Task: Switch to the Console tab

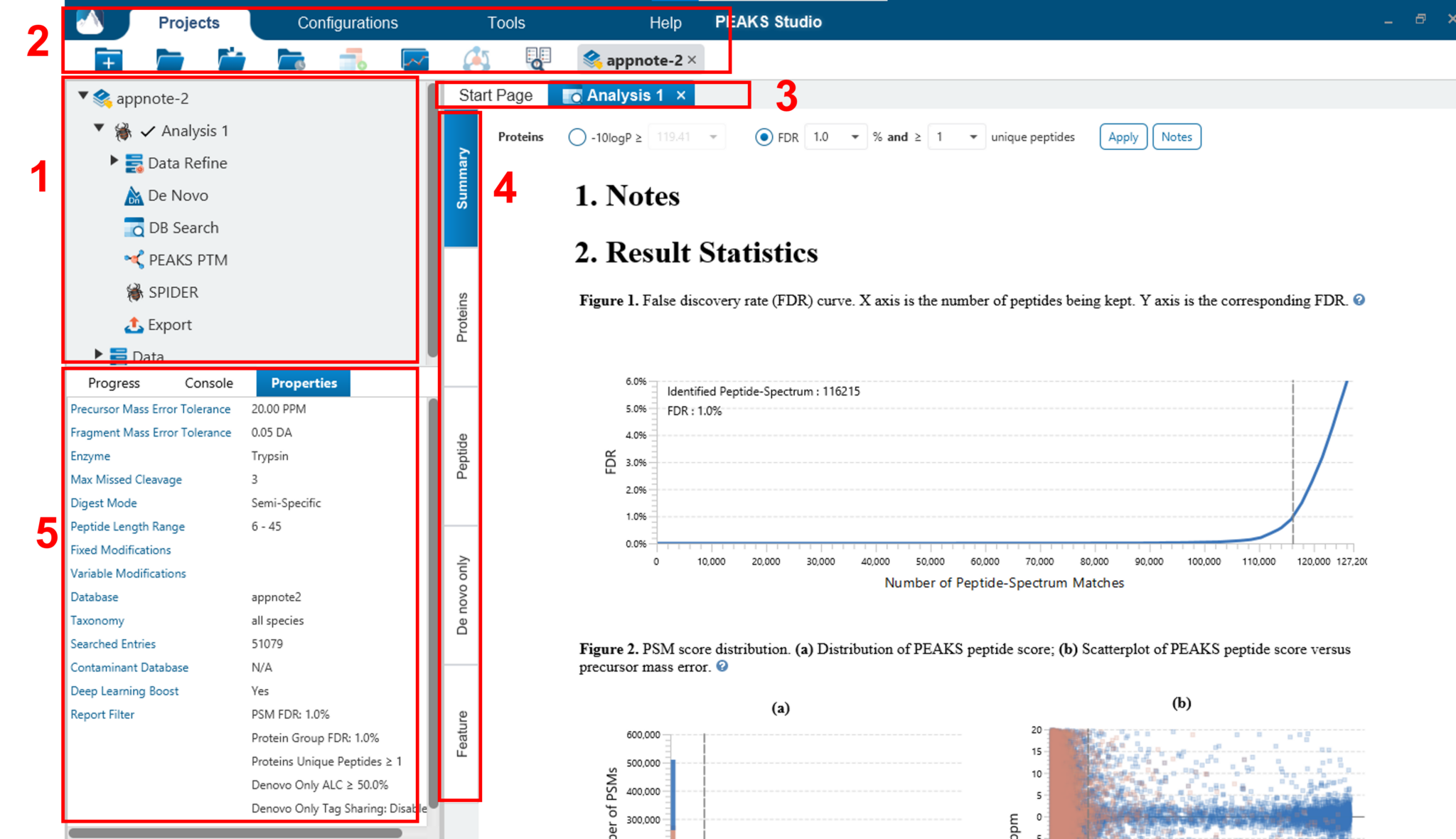Action: click(209, 383)
